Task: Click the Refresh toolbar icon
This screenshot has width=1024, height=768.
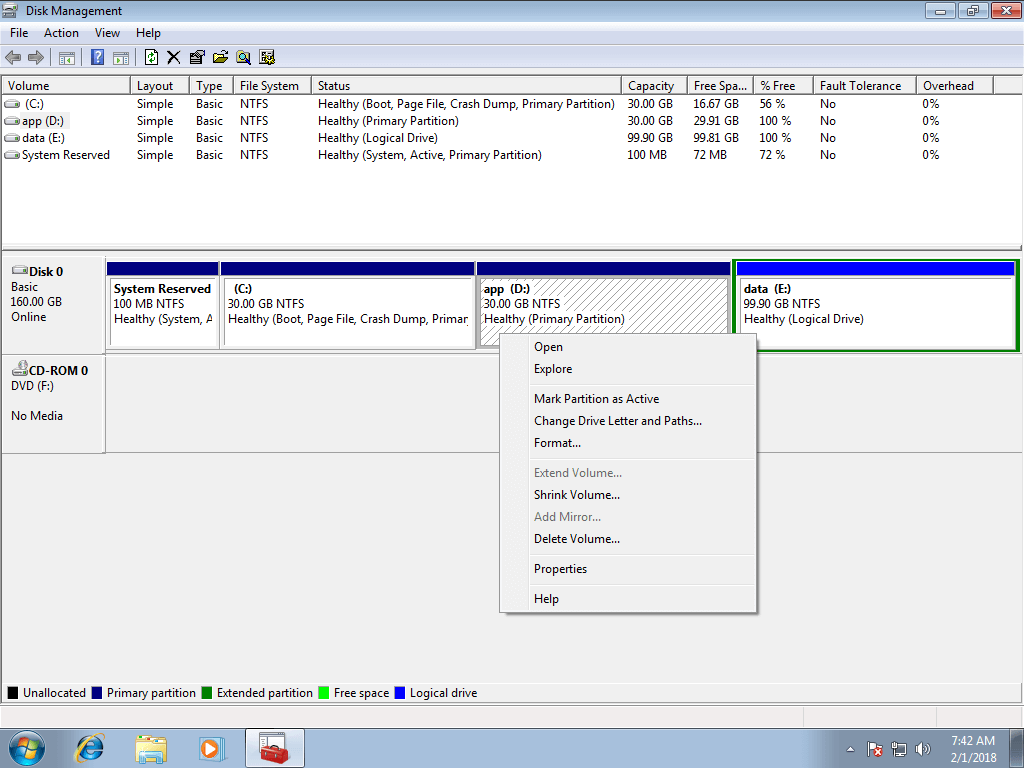Action: pyautogui.click(x=151, y=57)
